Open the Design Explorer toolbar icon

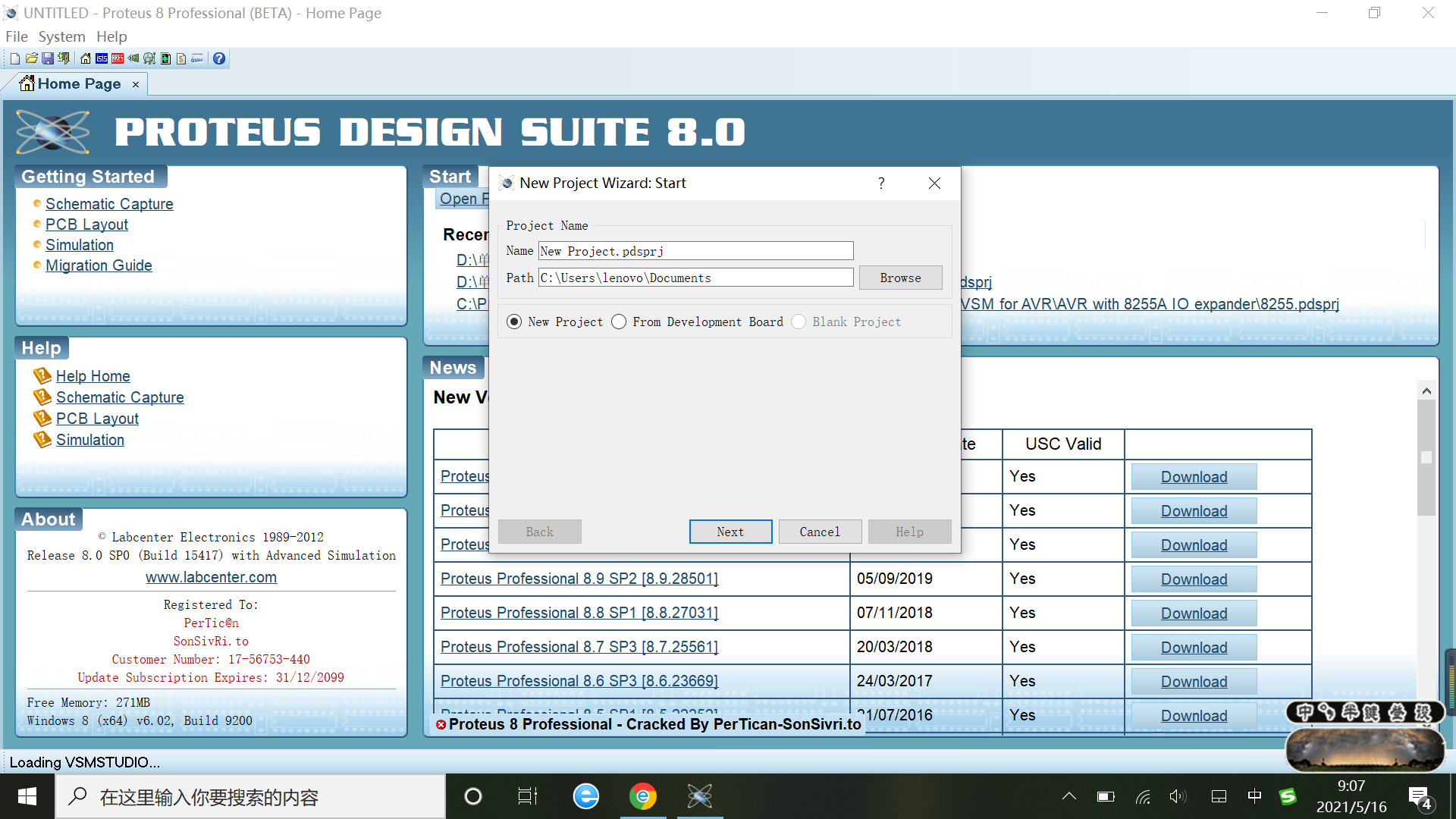149,58
